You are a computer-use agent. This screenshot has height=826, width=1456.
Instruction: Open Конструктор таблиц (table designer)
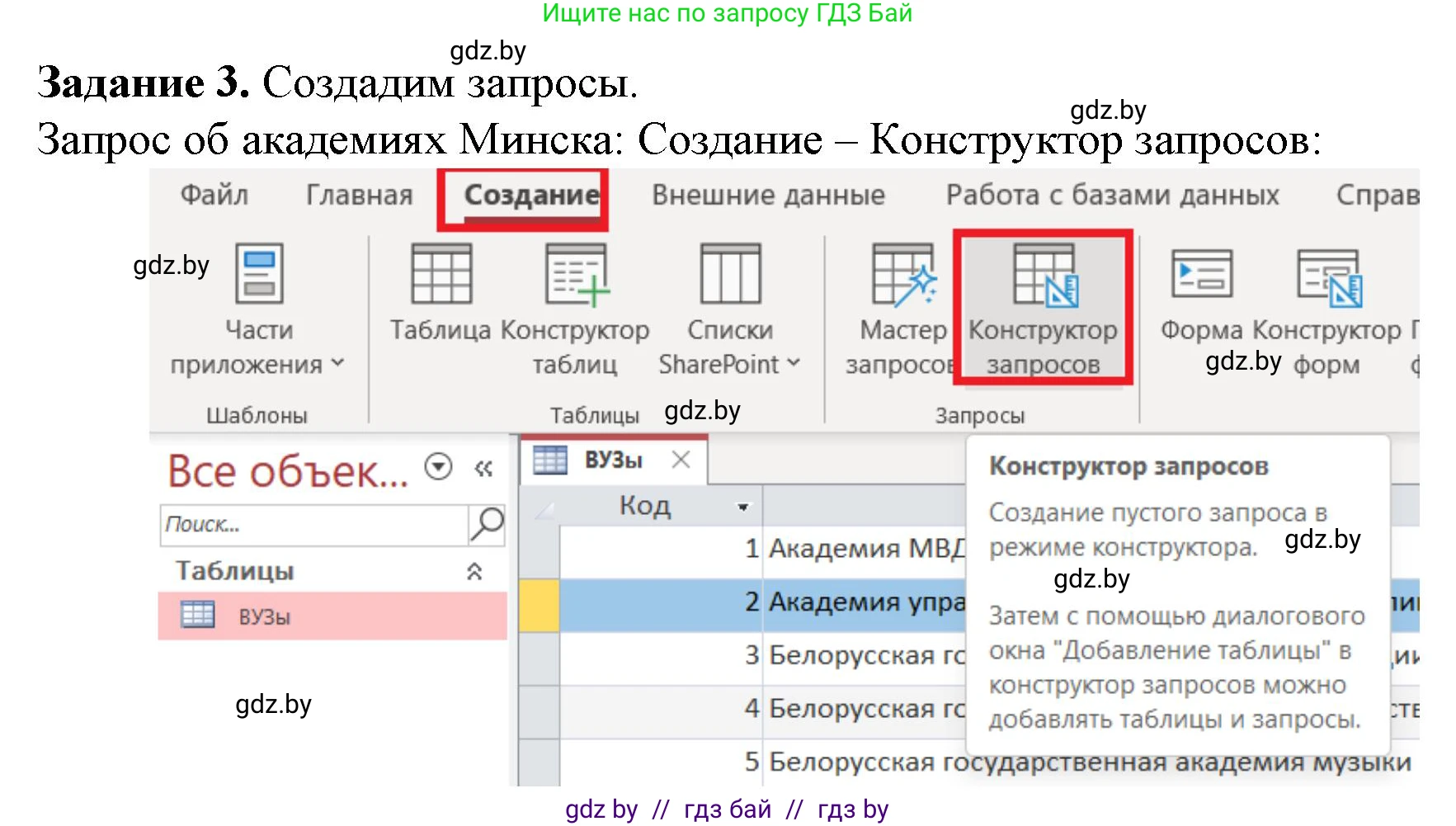click(x=575, y=305)
